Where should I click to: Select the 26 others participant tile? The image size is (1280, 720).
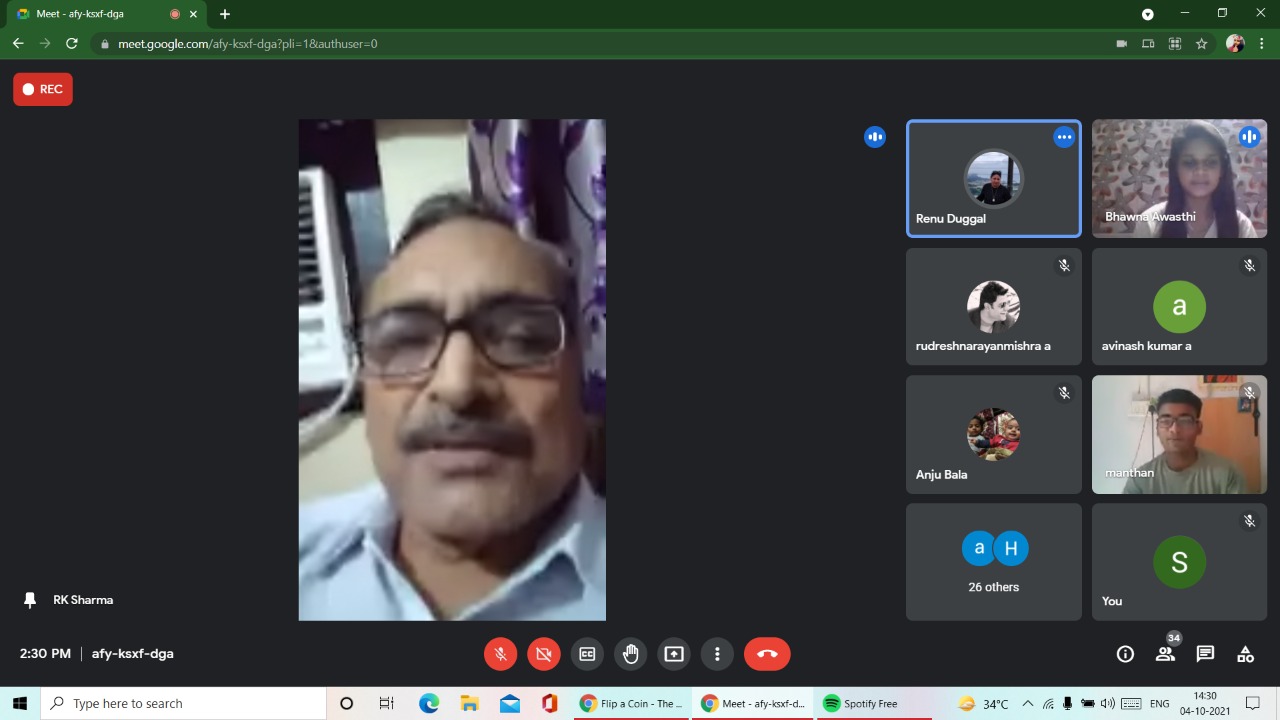tap(993, 562)
